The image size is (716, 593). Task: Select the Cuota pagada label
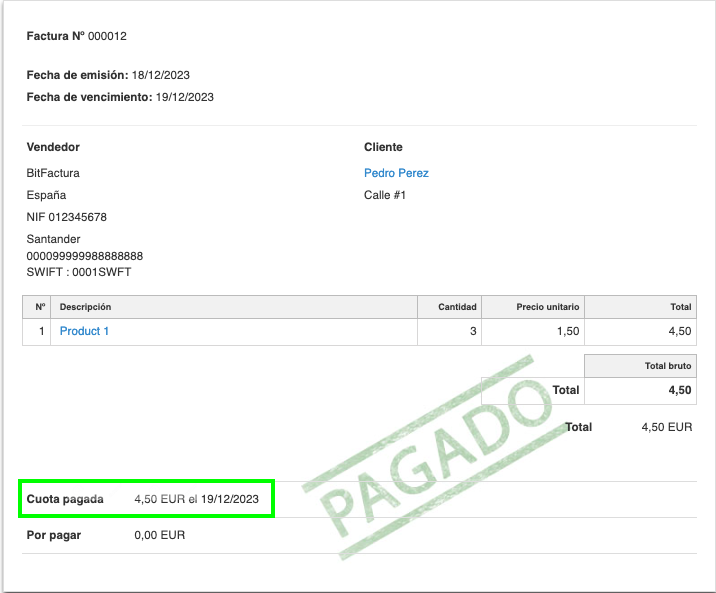pyautogui.click(x=65, y=499)
